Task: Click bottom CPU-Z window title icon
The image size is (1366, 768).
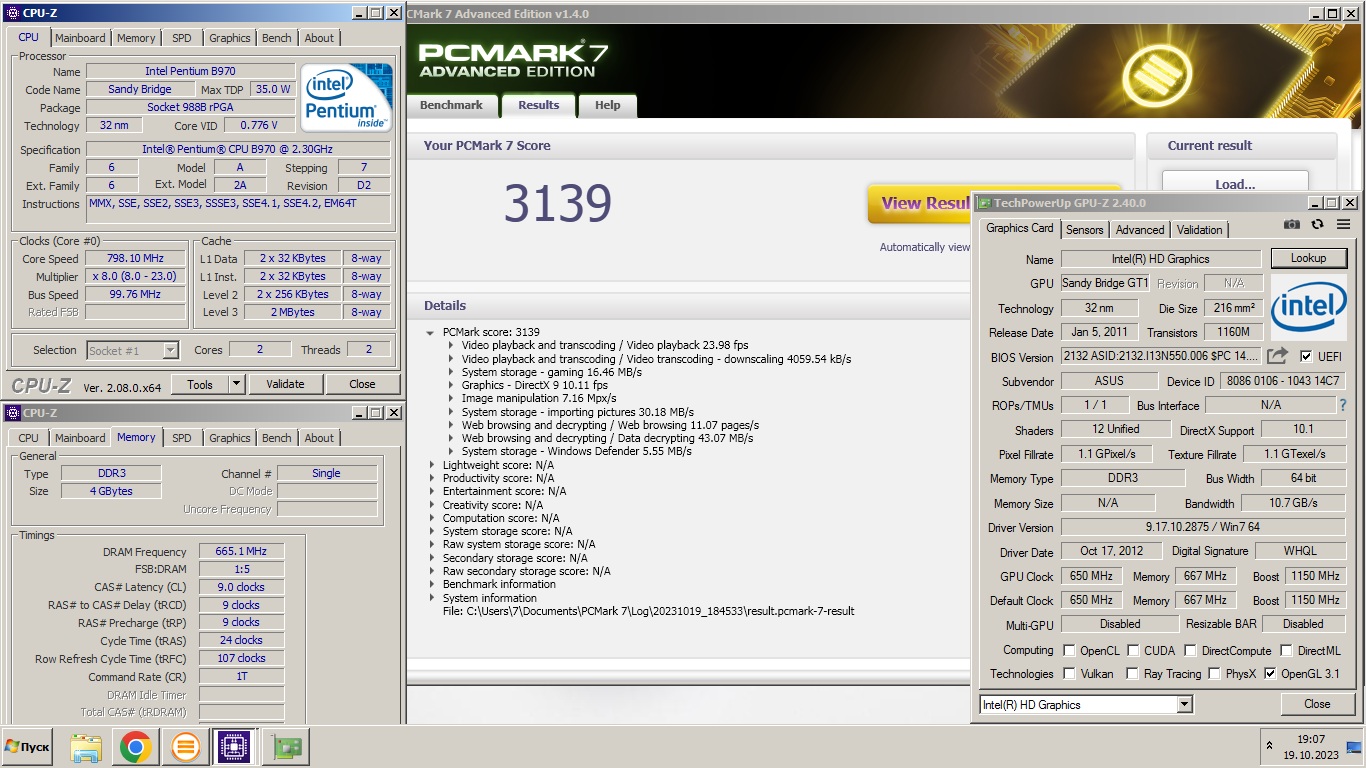Action: coord(12,413)
